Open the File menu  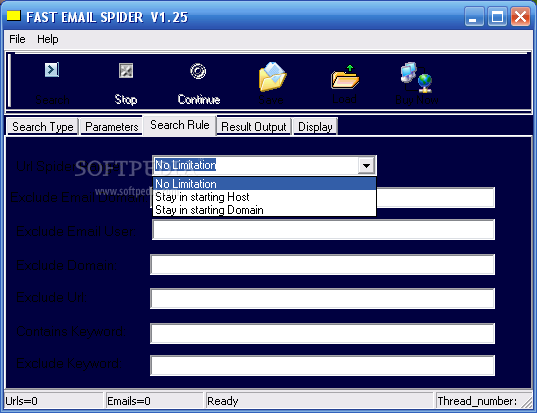(x=17, y=39)
